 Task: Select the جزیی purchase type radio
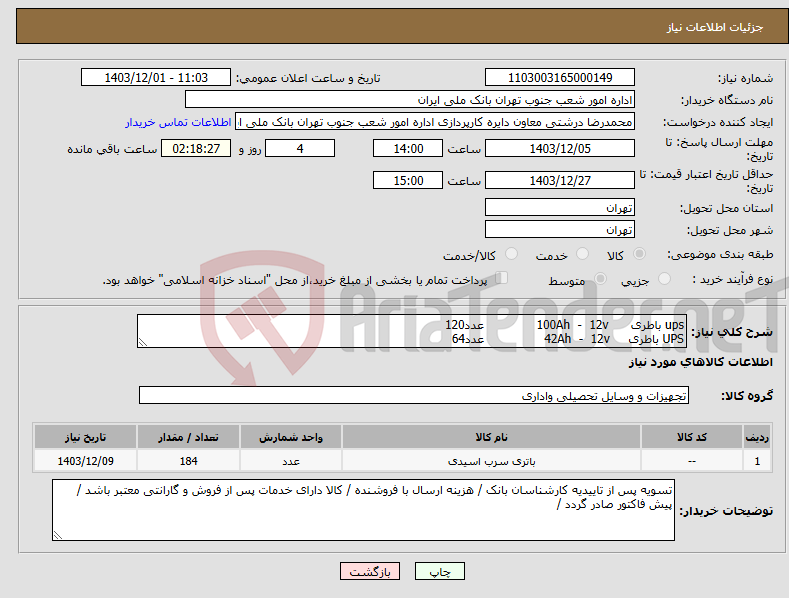pyautogui.click(x=664, y=279)
